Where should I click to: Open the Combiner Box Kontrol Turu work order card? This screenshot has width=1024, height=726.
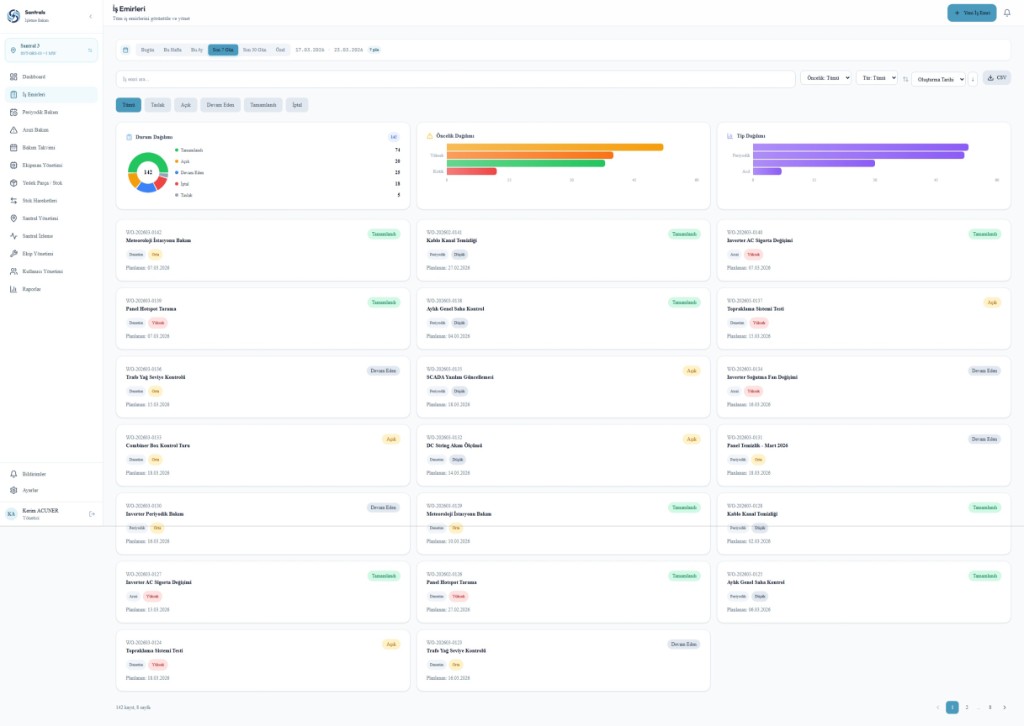263,456
